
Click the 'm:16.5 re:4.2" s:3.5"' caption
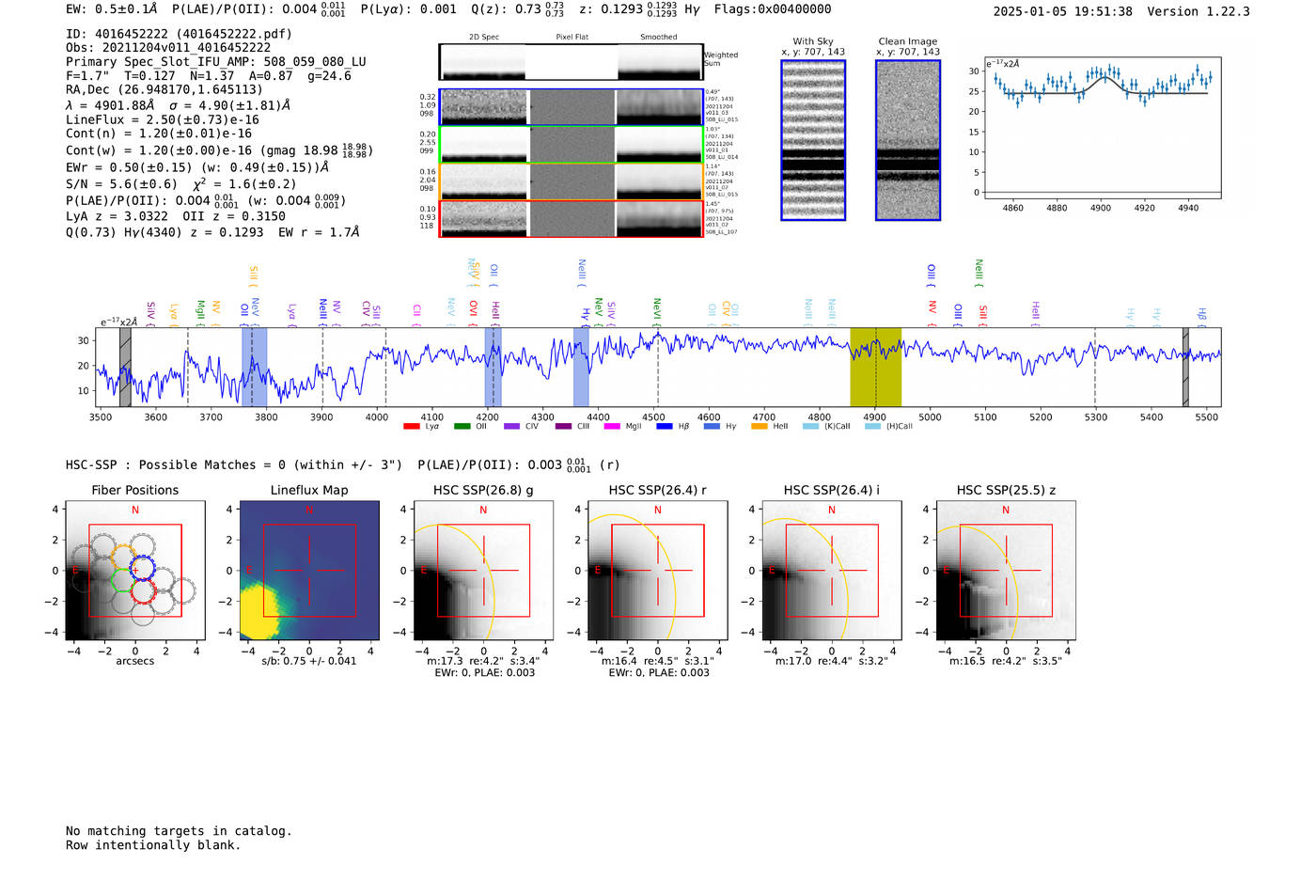click(1006, 661)
